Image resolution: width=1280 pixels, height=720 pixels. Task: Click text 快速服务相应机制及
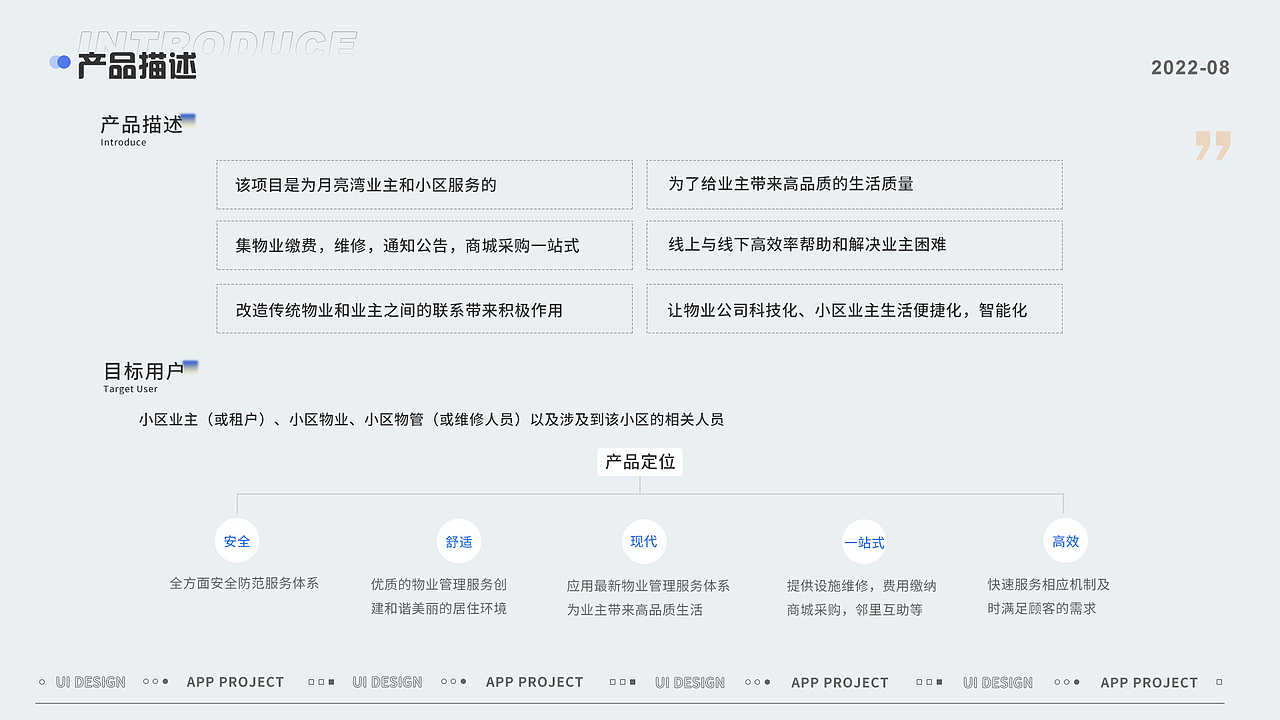pyautogui.click(x=1049, y=584)
